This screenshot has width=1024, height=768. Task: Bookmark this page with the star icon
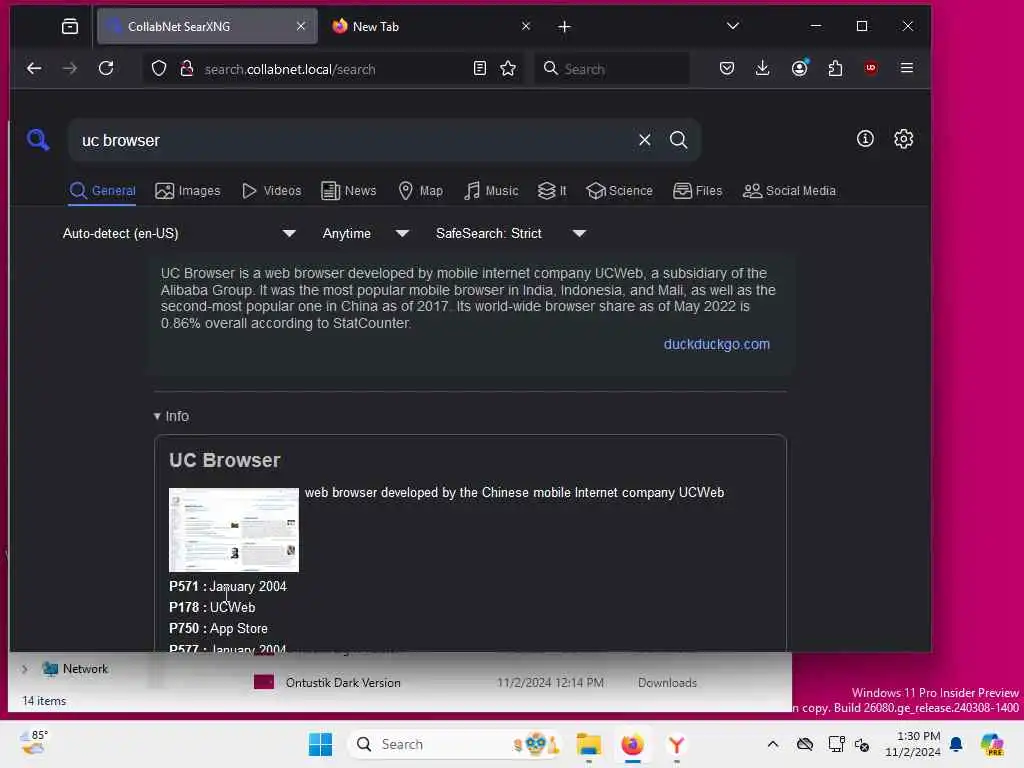pos(508,68)
